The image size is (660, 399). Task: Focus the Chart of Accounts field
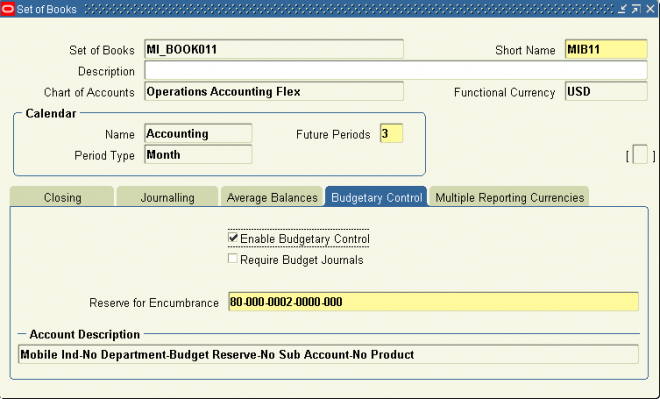click(274, 91)
